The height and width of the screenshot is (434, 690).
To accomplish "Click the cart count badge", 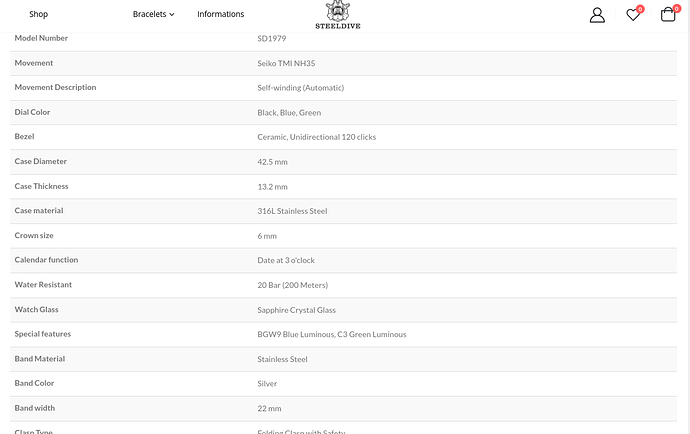I will 677,8.
